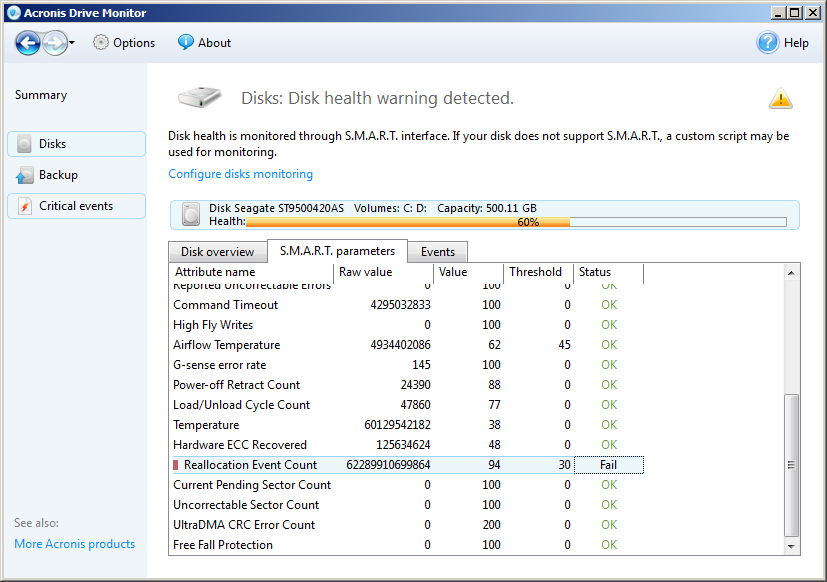Maximize the Acronis Drive Monitor window
This screenshot has width=827, height=582.
(x=794, y=13)
